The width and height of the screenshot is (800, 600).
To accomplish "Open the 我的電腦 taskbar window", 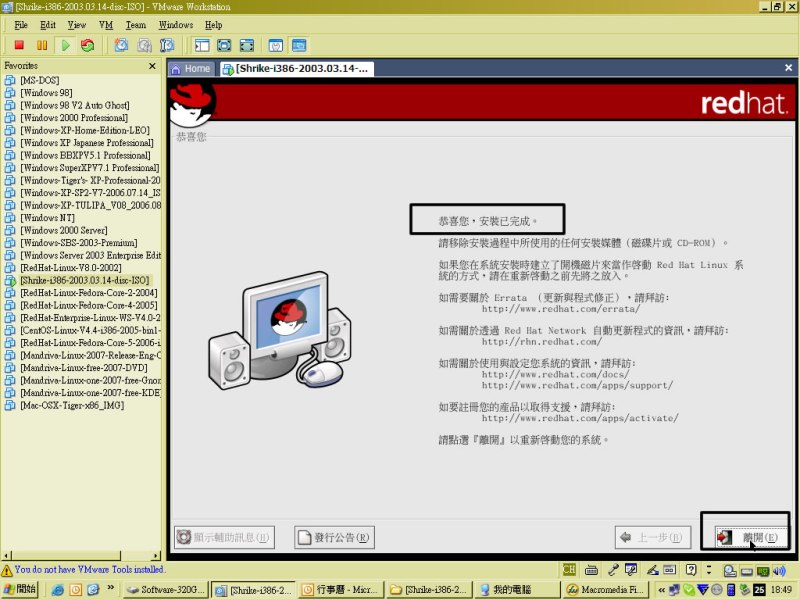I will coord(516,590).
